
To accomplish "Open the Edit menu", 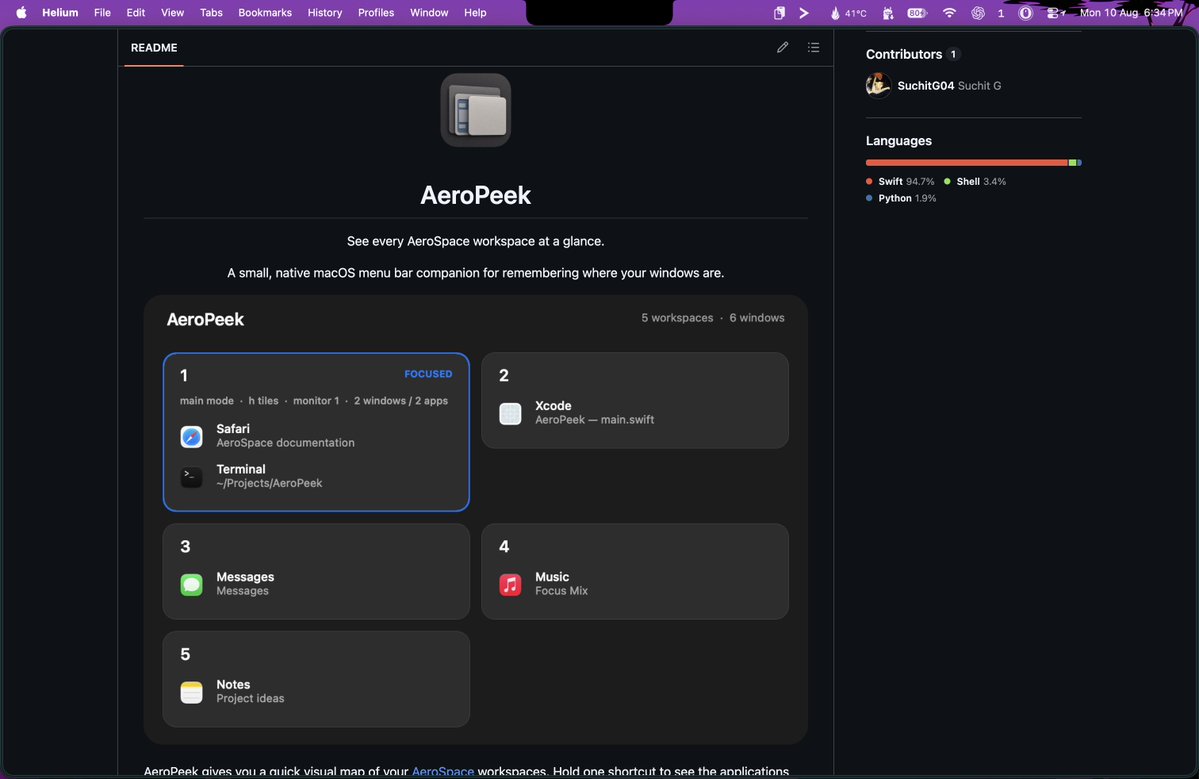I will [x=135, y=13].
